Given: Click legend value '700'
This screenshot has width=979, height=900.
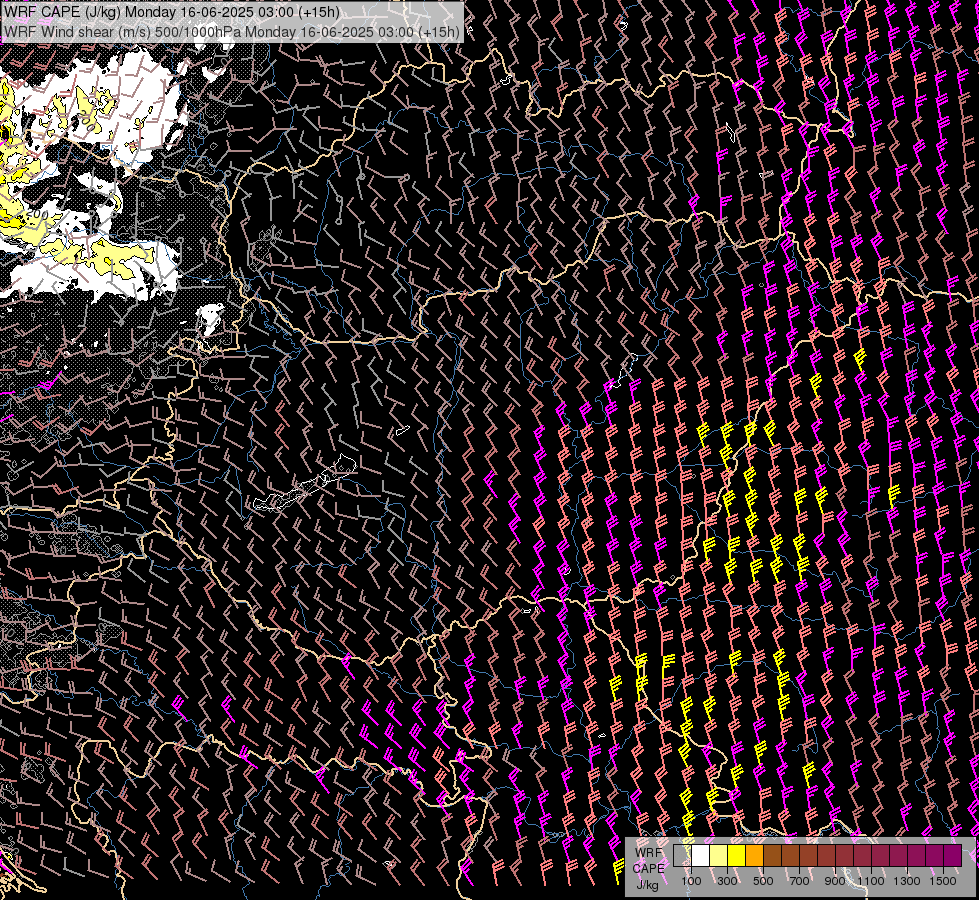Looking at the screenshot, I should 799,881.
